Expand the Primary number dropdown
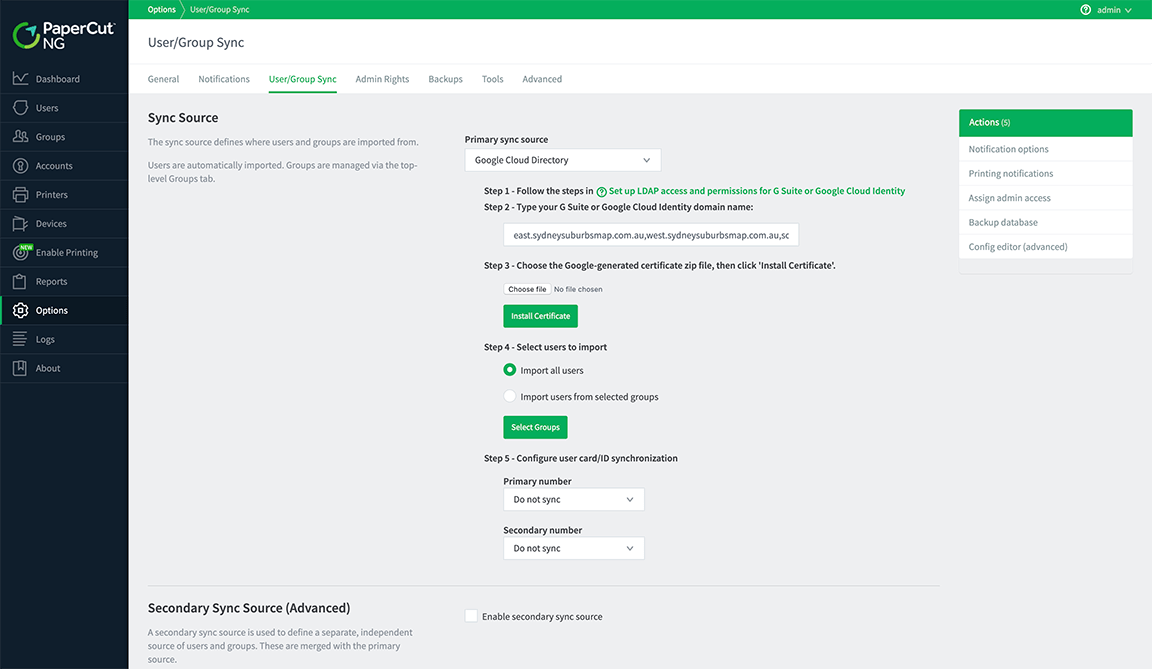 pyautogui.click(x=573, y=499)
